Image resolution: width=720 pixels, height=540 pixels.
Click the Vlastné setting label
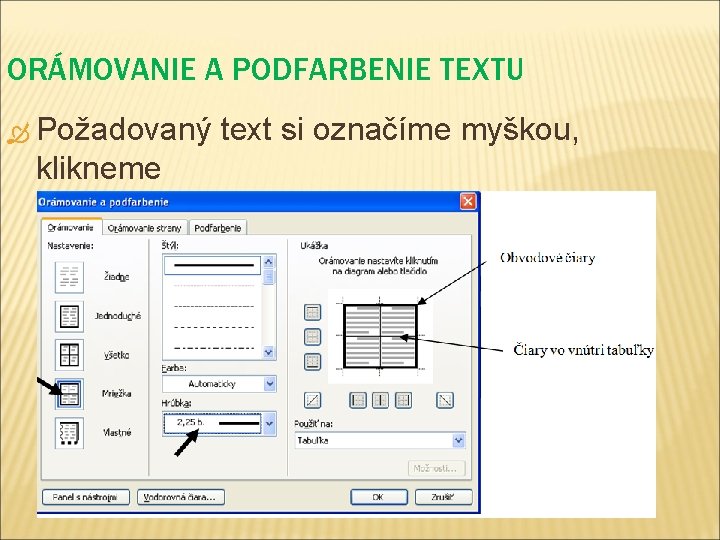(x=117, y=433)
